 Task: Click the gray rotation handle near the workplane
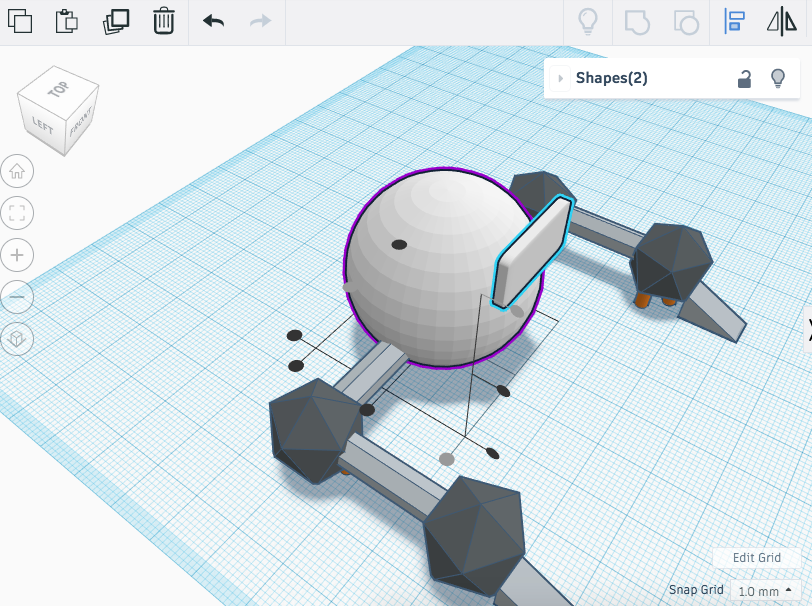click(446, 459)
